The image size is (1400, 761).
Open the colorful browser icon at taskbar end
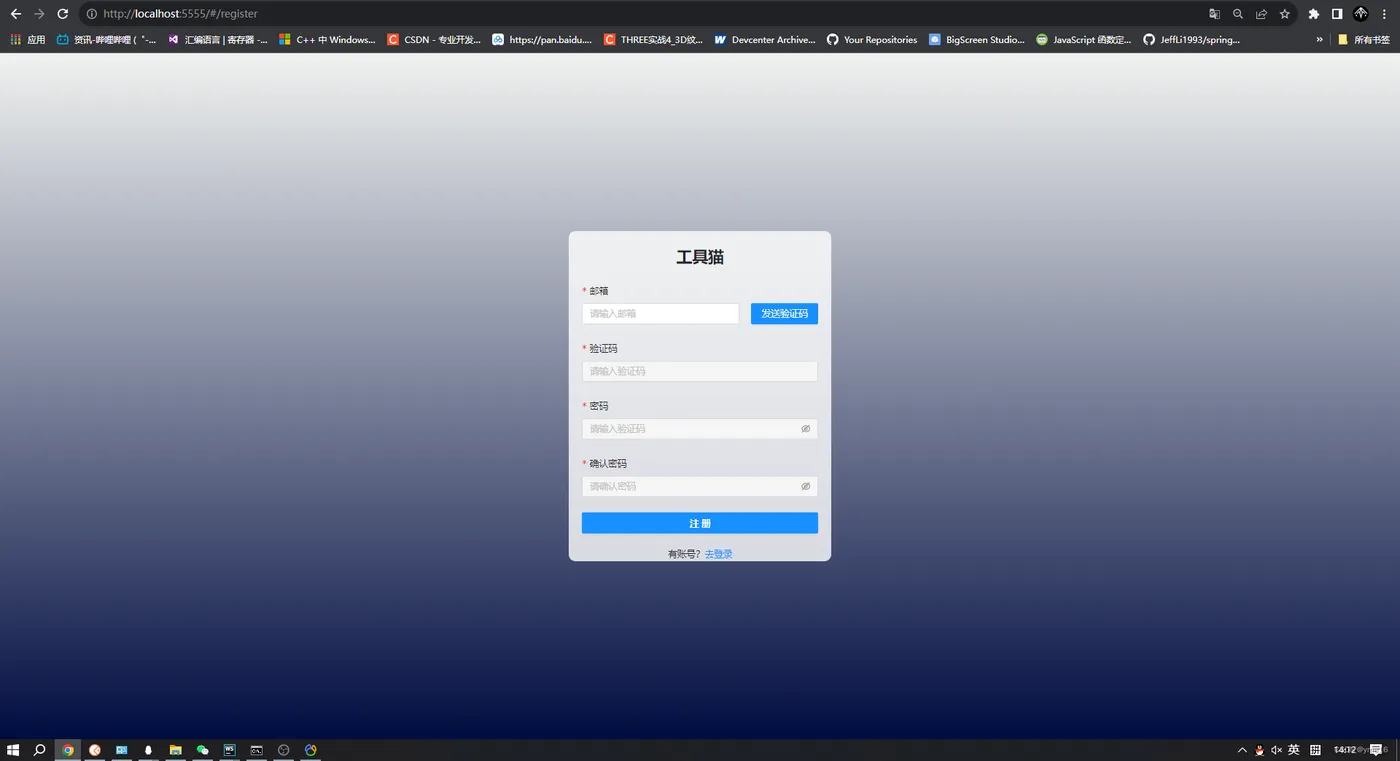pyautogui.click(x=311, y=750)
